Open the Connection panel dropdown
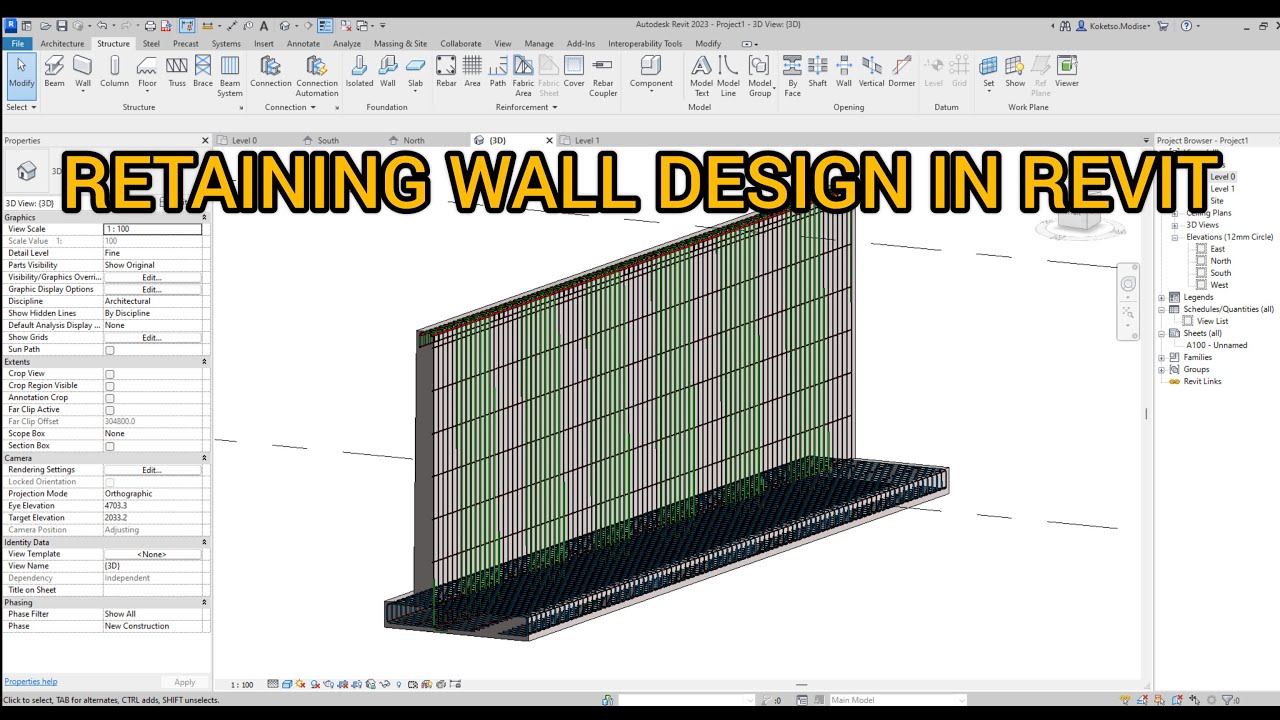The height and width of the screenshot is (720, 1280). point(291,107)
